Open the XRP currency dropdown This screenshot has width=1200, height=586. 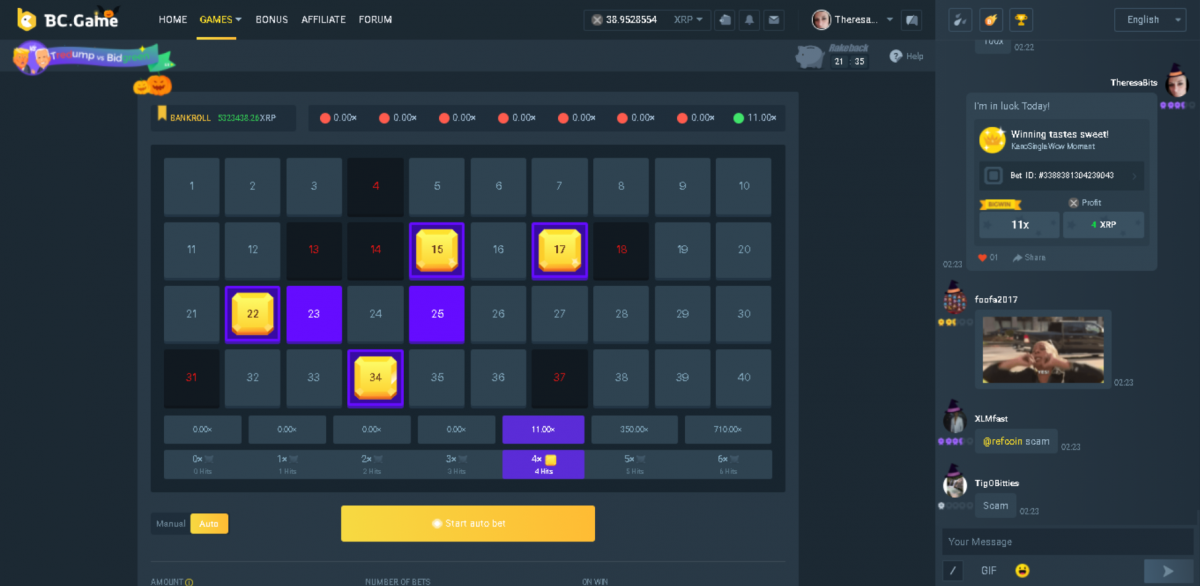click(688, 20)
